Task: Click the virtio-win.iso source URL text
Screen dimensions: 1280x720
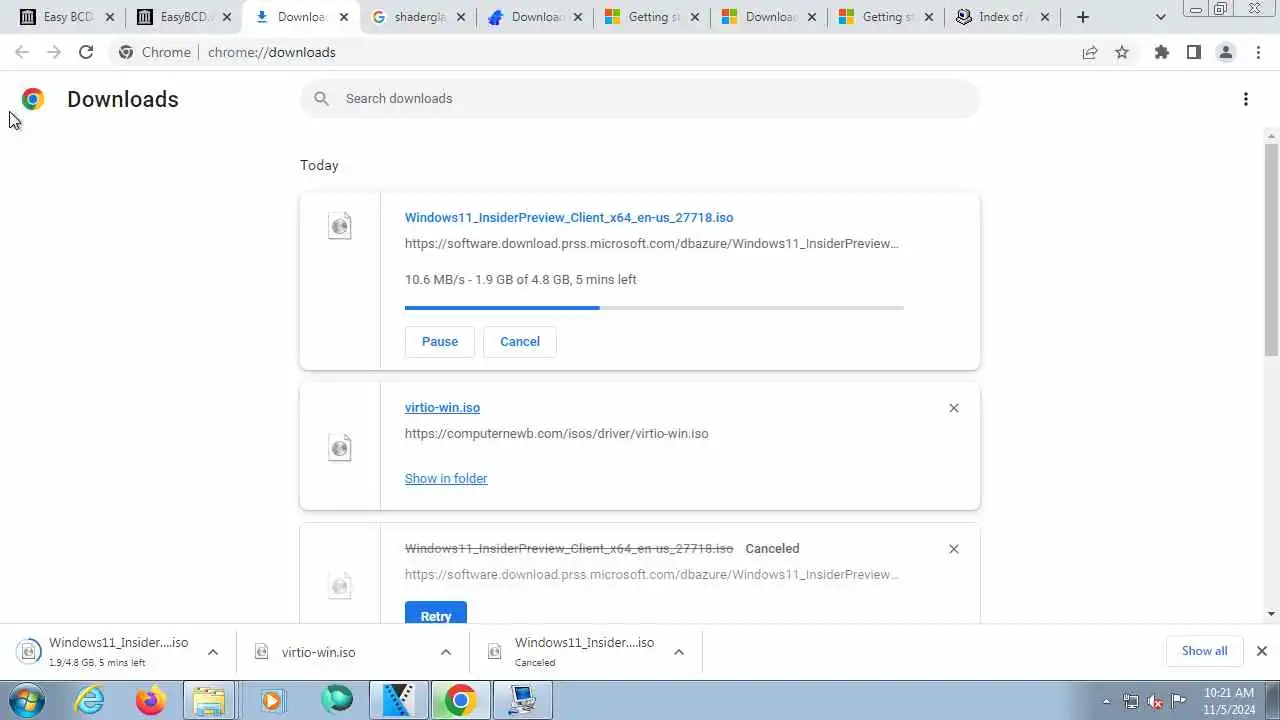Action: coord(556,434)
